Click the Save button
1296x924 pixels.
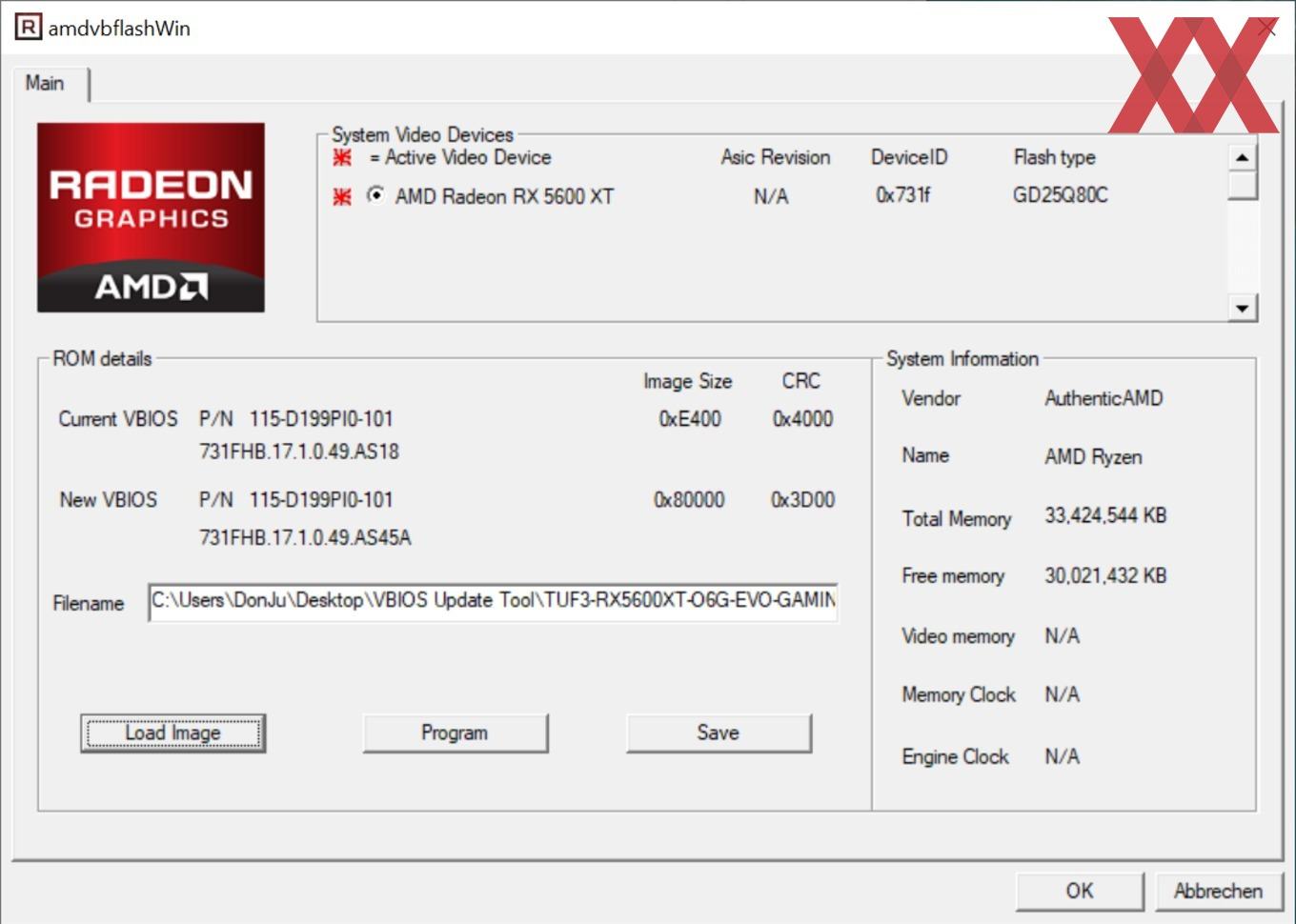(x=719, y=733)
